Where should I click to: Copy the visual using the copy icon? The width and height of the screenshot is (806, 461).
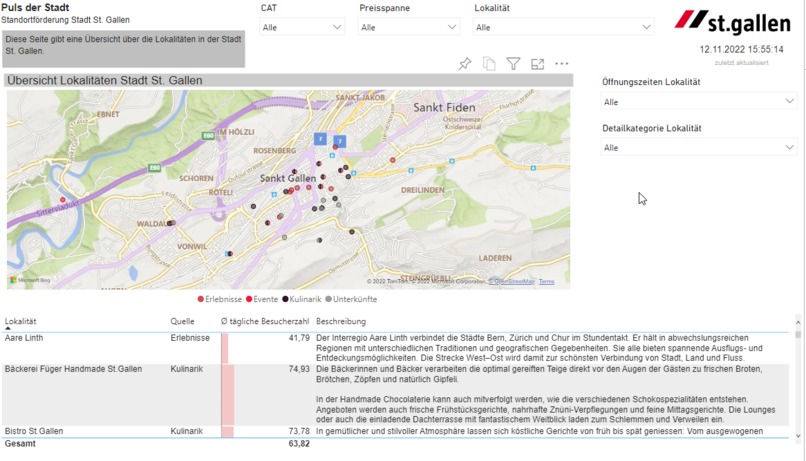click(x=489, y=64)
